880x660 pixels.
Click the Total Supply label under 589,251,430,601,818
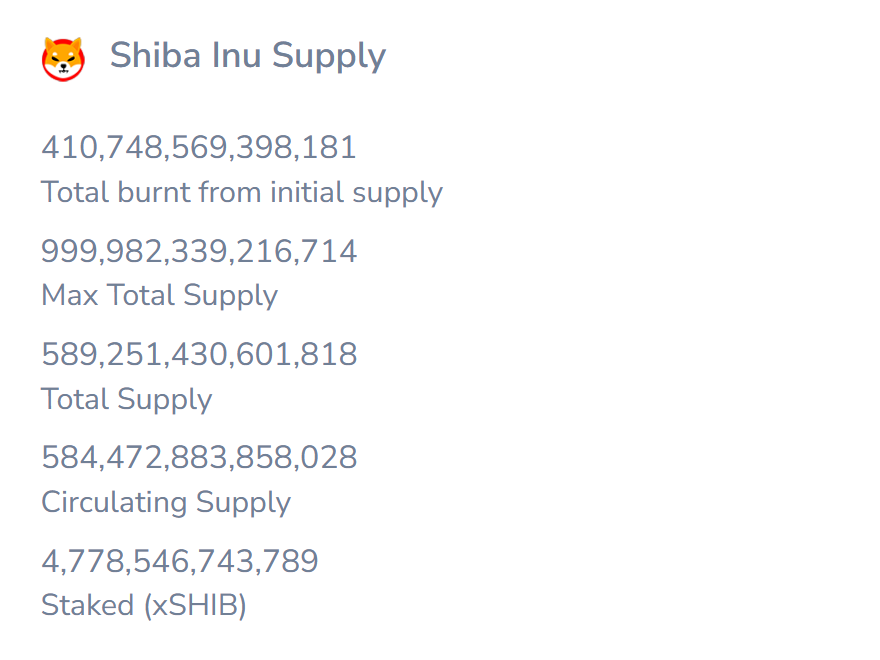click(127, 400)
